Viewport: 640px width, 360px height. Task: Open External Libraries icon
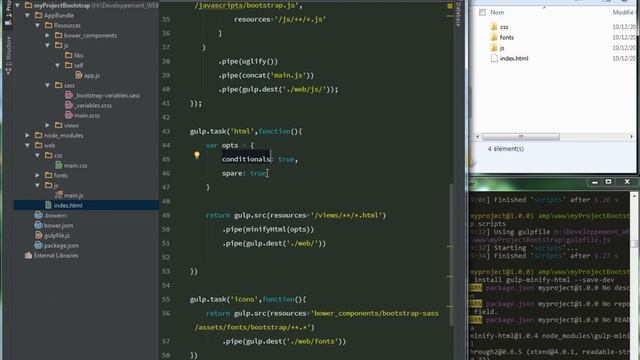[x=29, y=256]
